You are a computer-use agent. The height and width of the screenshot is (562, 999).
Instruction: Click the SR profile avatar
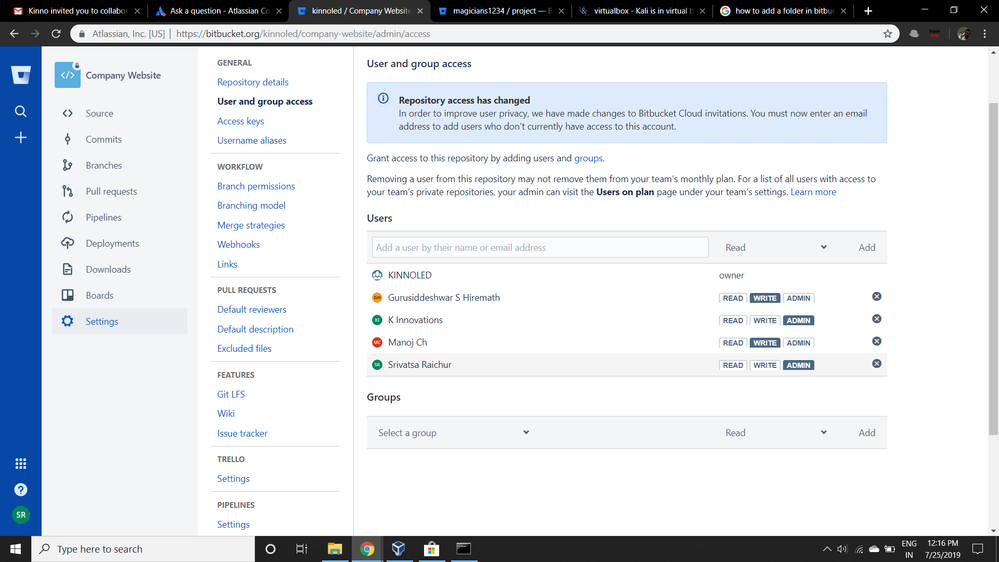[x=20, y=515]
